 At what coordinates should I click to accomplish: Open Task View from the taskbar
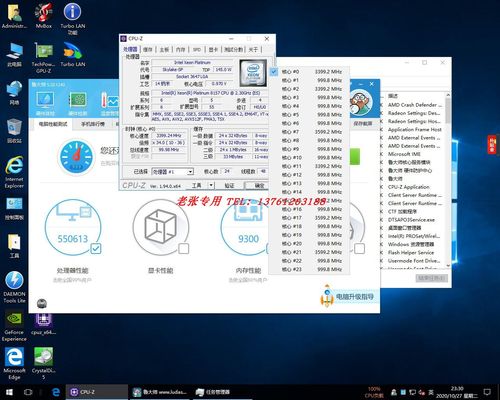click(x=28, y=392)
